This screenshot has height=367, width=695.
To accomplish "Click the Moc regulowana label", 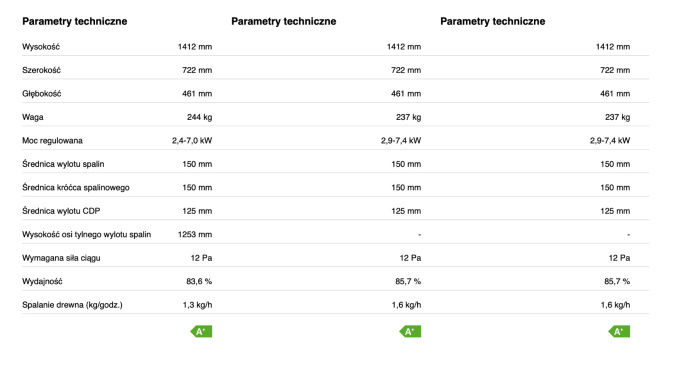I will tap(52, 141).
